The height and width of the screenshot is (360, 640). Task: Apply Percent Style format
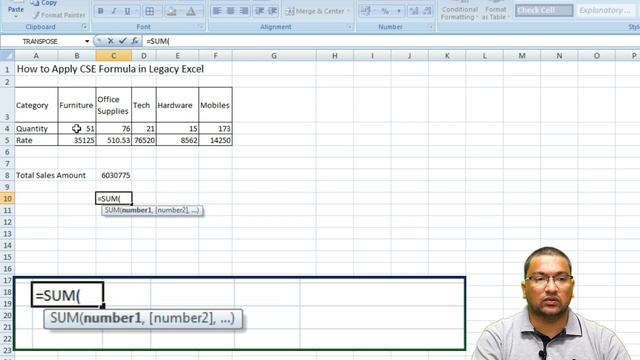pyautogui.click(x=385, y=11)
